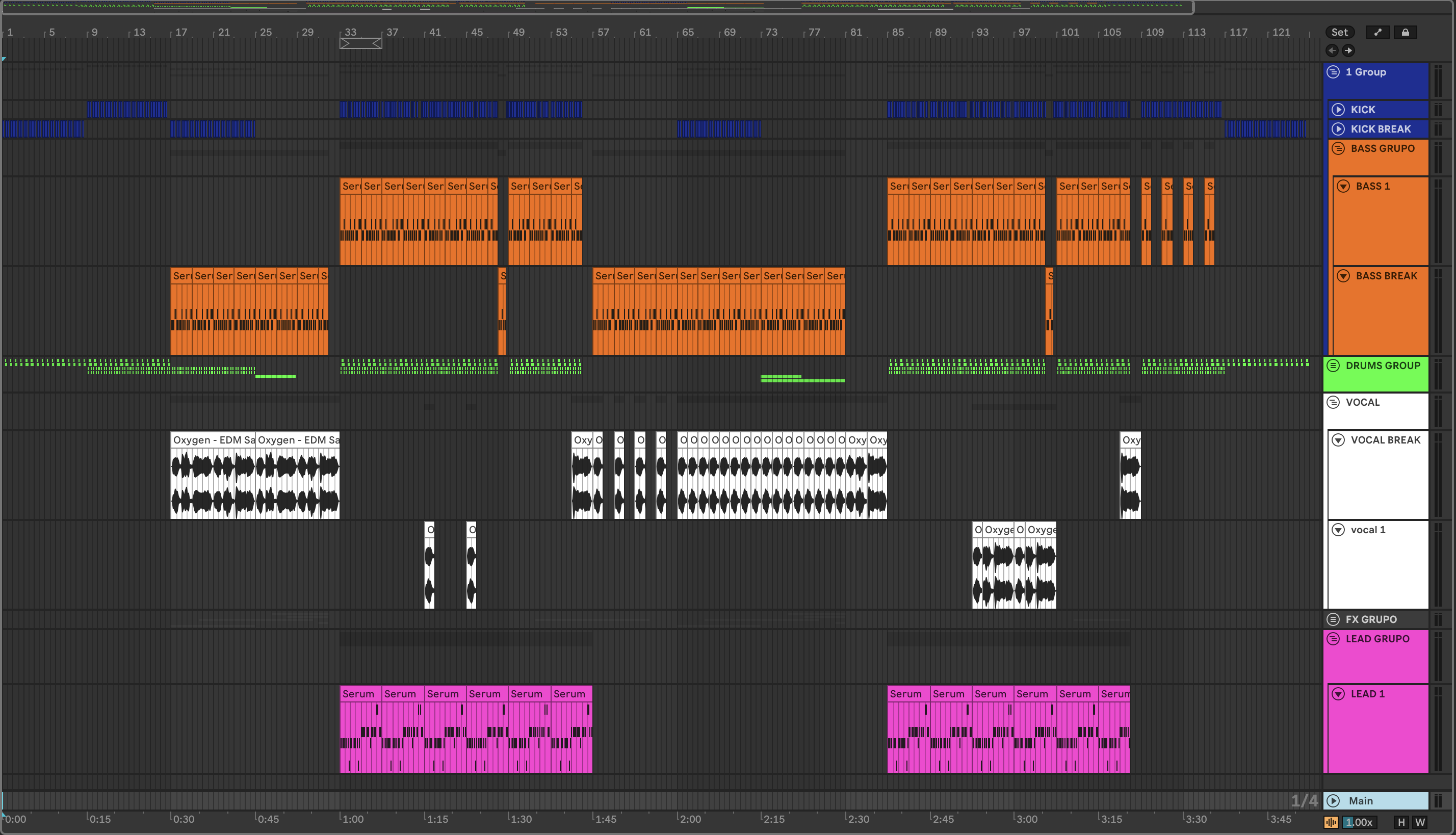Viewport: 1456px width, 835px height.
Task: Fold the VOCAL group track
Action: point(1333,402)
